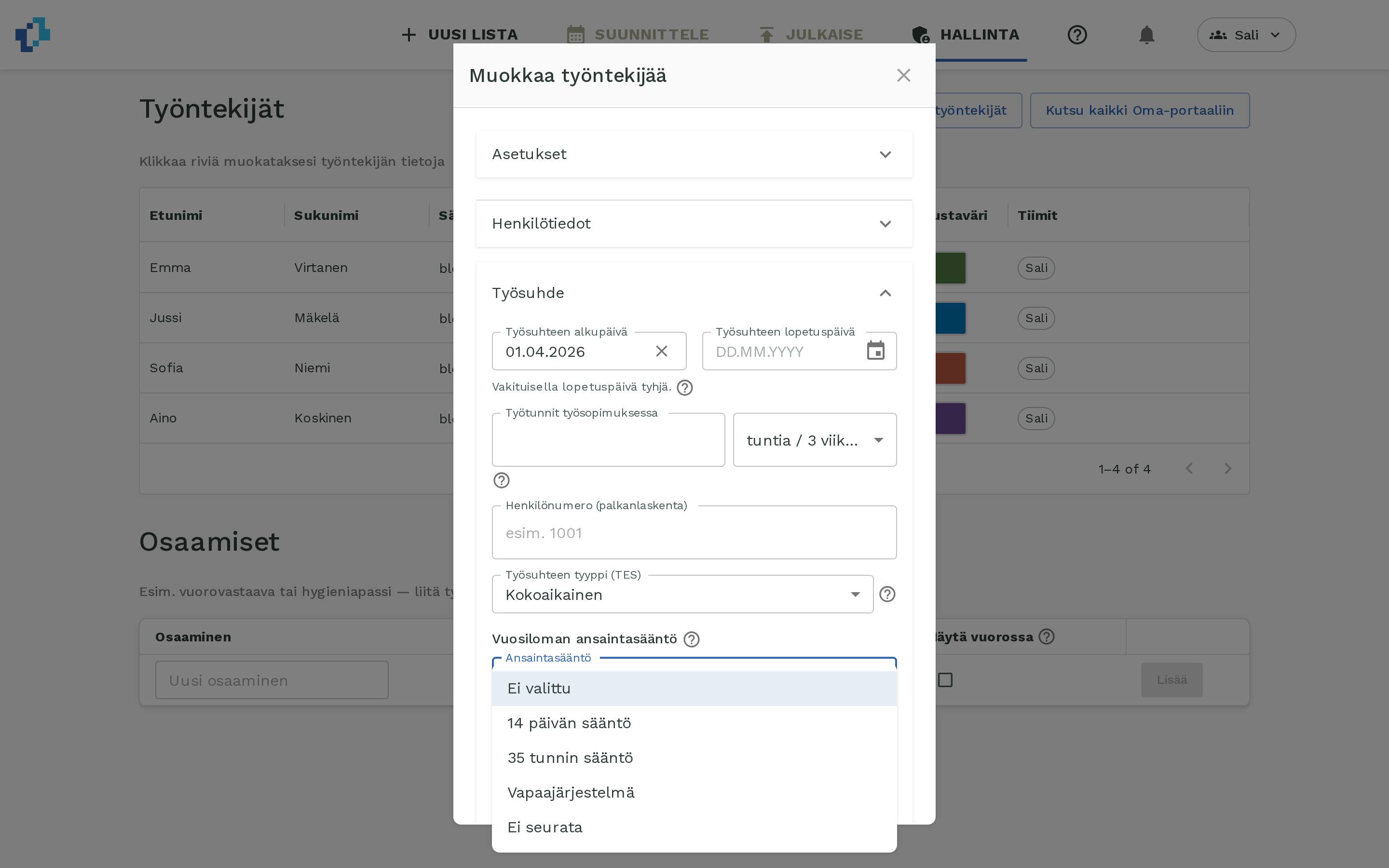The width and height of the screenshot is (1389, 868).
Task: Click the app logo in the header
Action: 33,34
